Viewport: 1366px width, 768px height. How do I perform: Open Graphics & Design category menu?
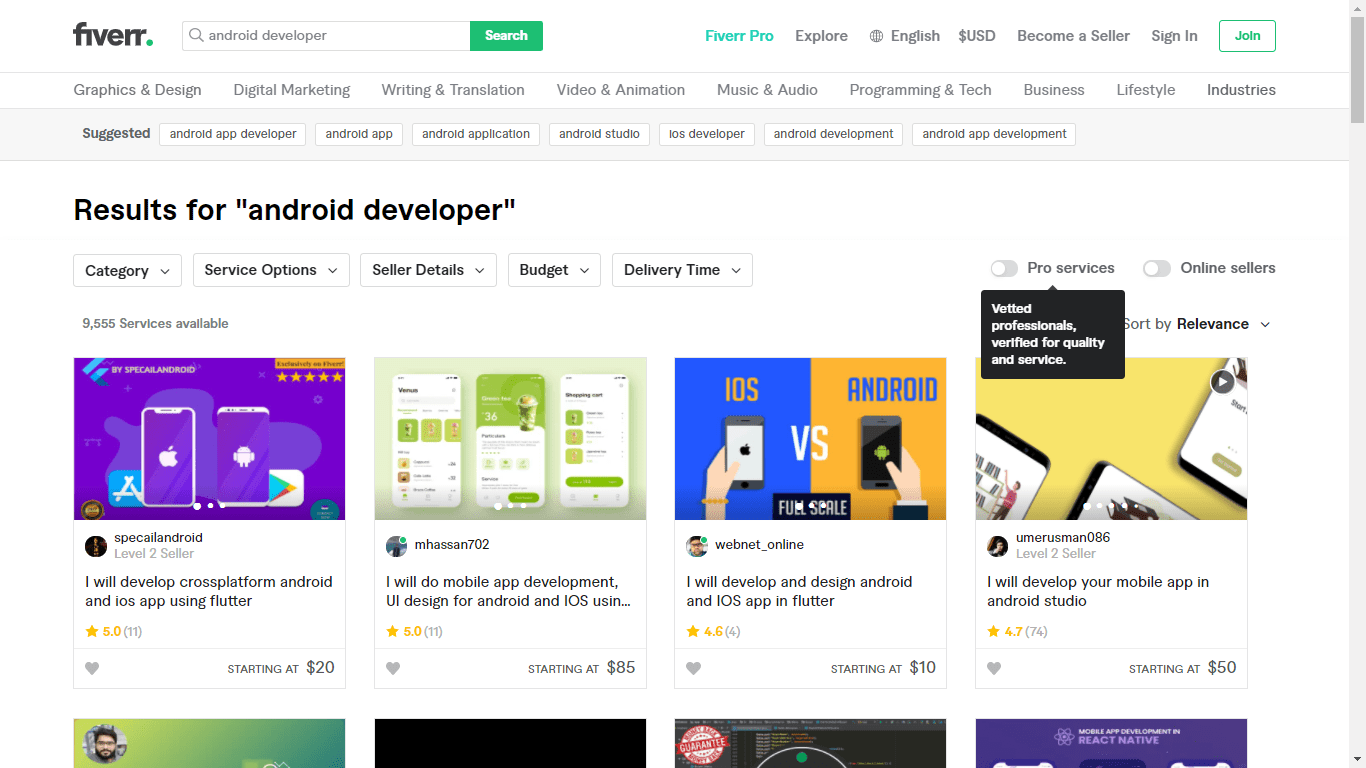[137, 90]
